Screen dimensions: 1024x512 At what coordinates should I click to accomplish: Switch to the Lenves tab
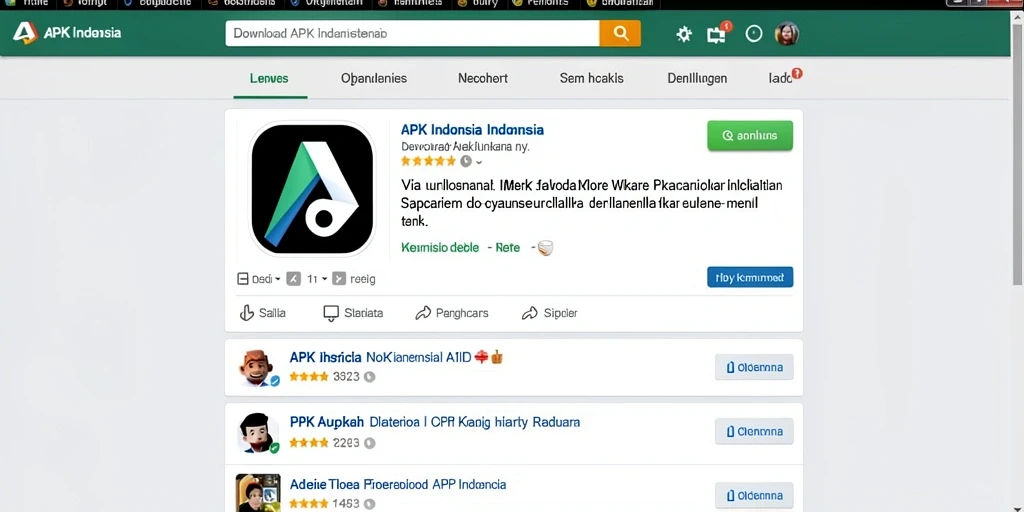(x=269, y=78)
